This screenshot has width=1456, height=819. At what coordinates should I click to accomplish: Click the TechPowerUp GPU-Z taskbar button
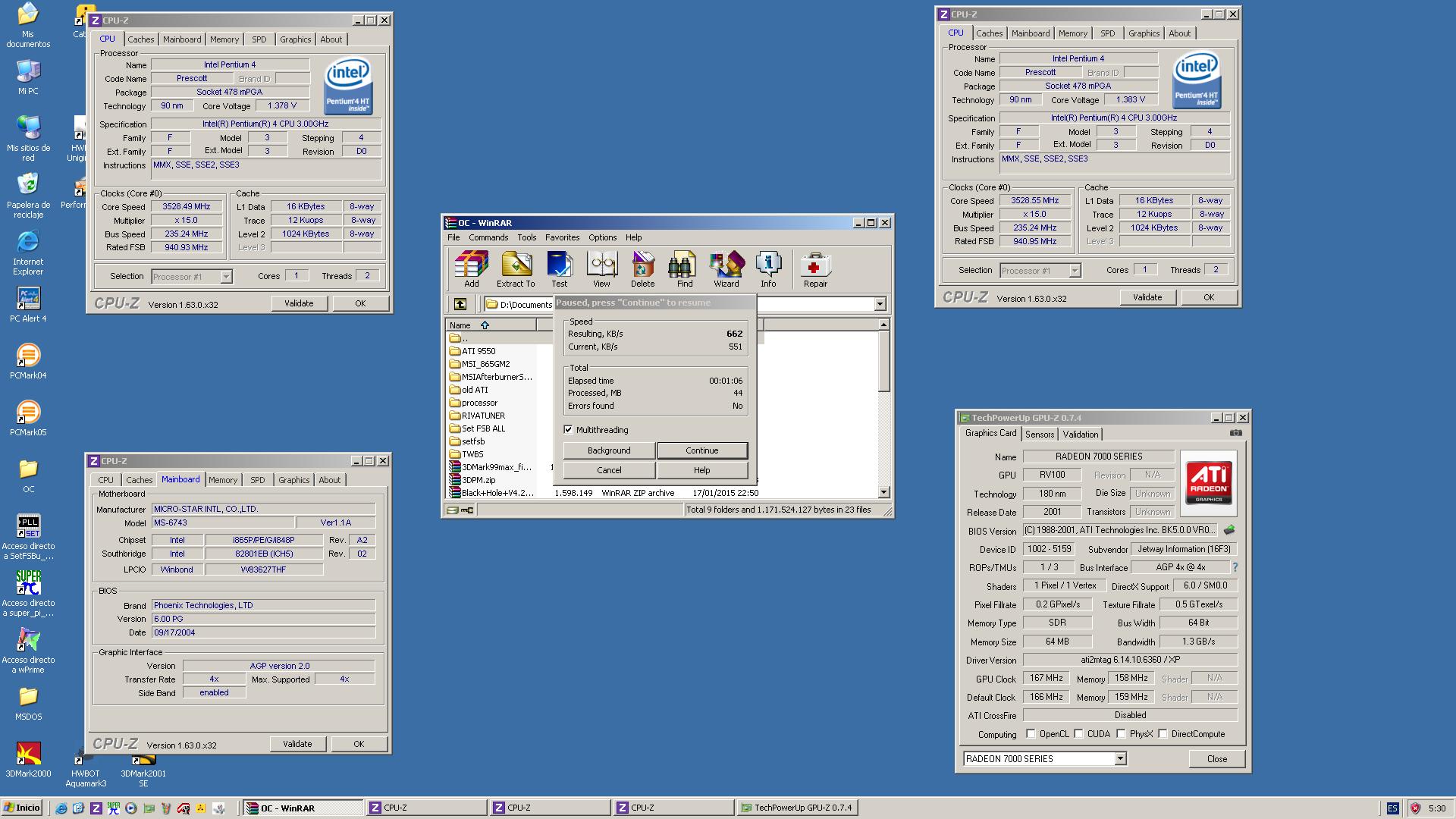click(796, 808)
